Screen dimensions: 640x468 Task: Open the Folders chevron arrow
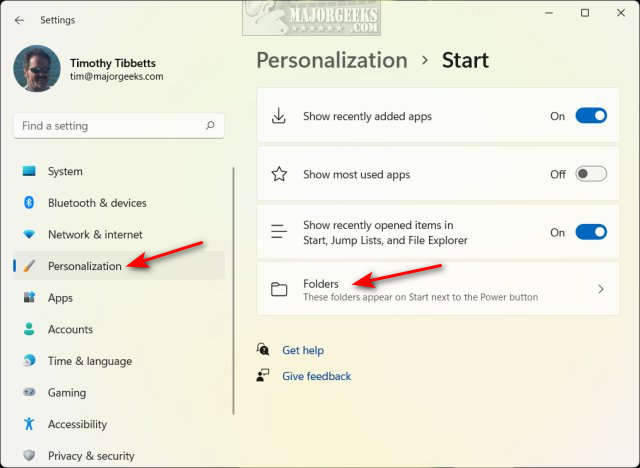[600, 289]
